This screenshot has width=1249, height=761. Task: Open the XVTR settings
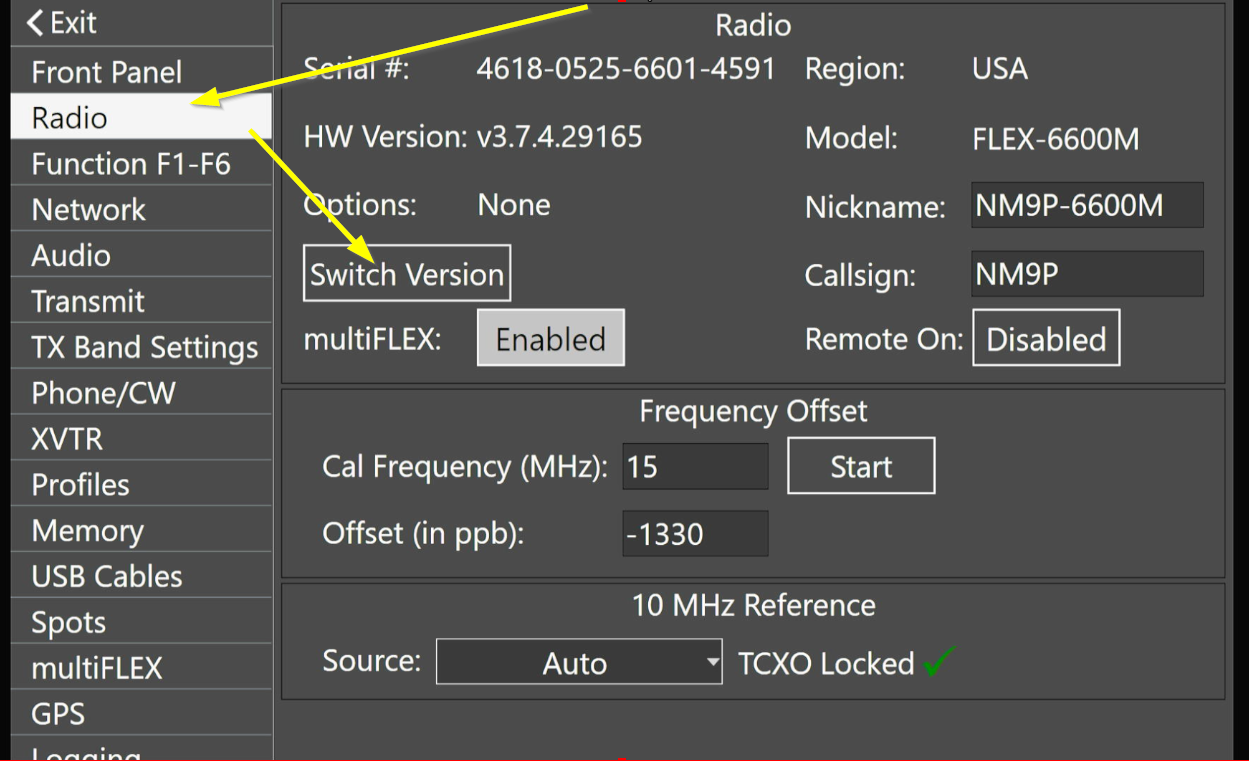[141, 440]
